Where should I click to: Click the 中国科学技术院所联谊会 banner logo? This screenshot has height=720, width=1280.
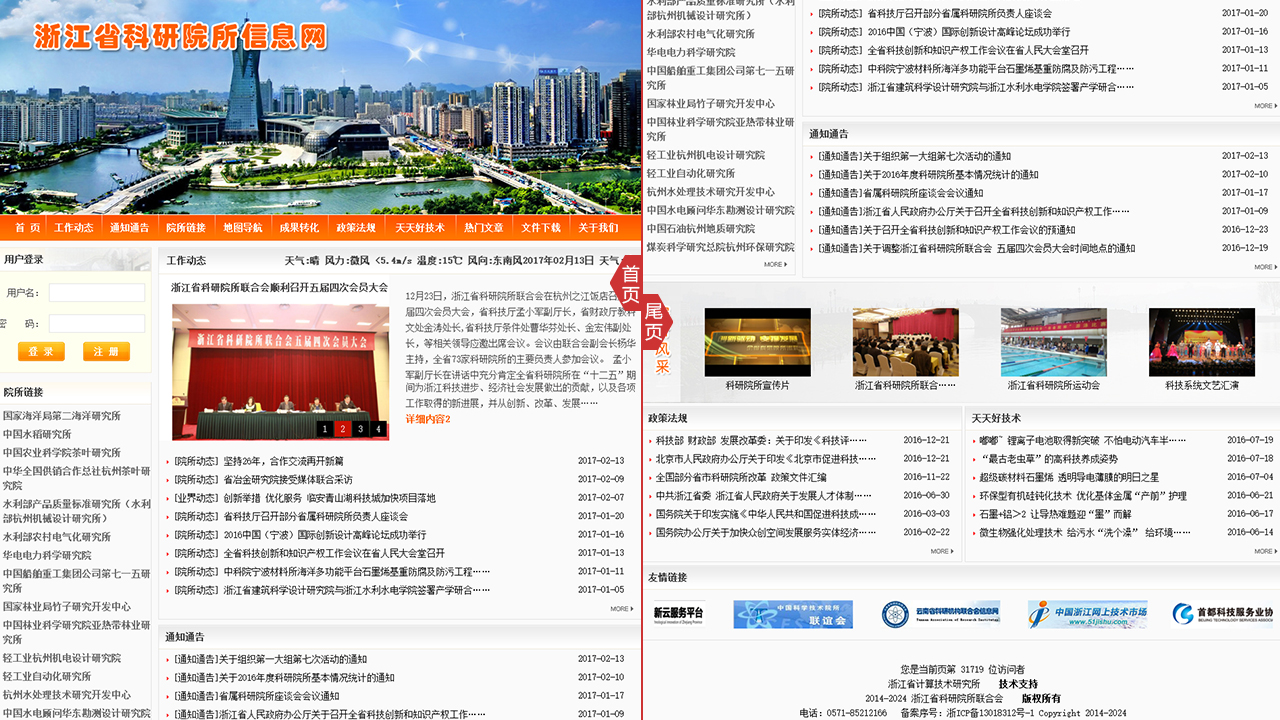coord(793,614)
